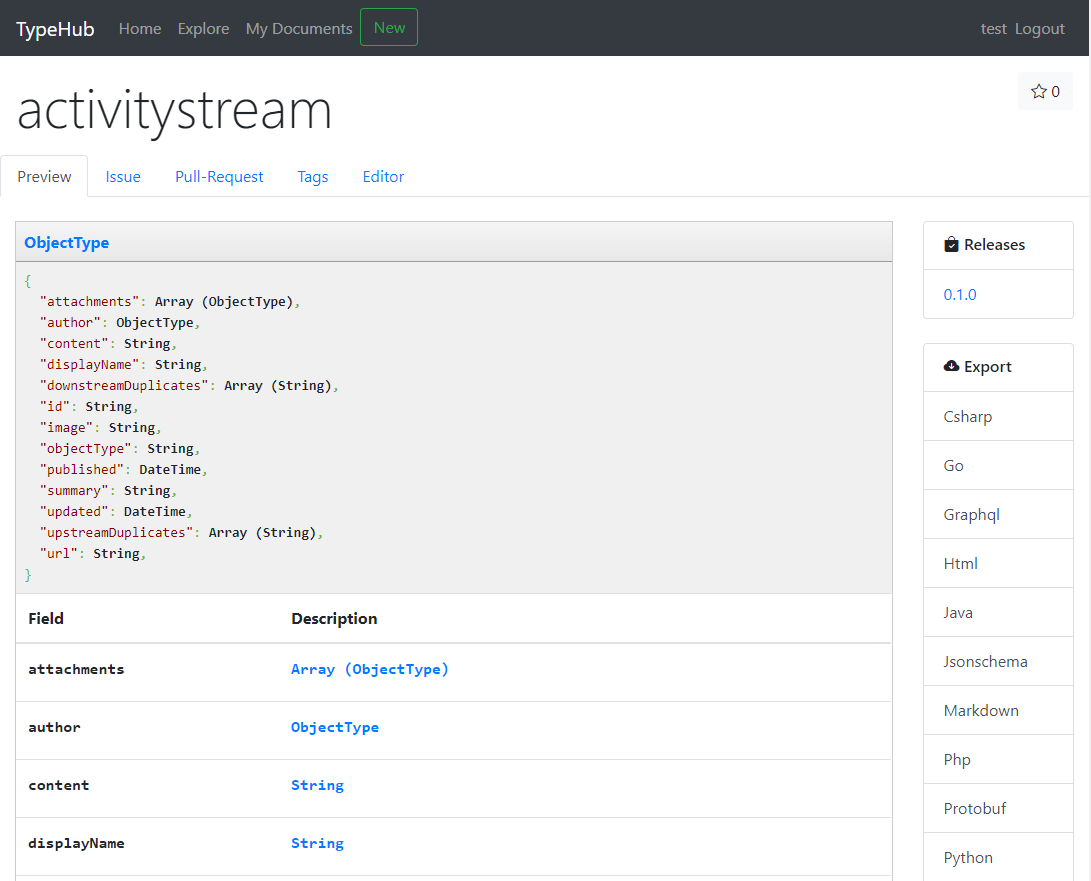Export as Markdown
Viewport: 1091px width, 881px height.
pos(998,711)
